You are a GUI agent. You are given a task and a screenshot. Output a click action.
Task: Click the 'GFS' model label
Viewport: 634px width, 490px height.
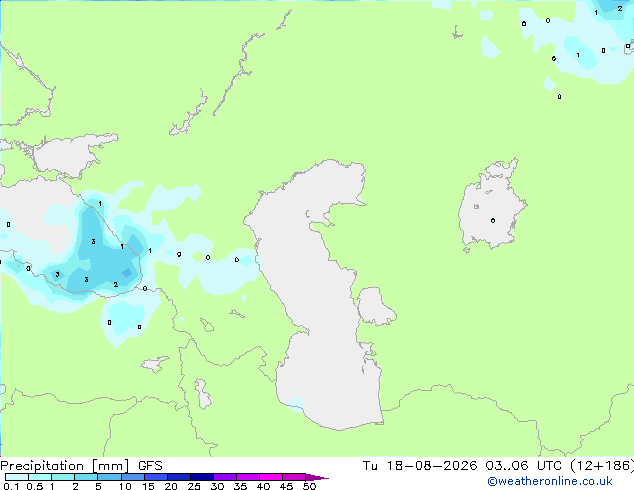pos(150,466)
